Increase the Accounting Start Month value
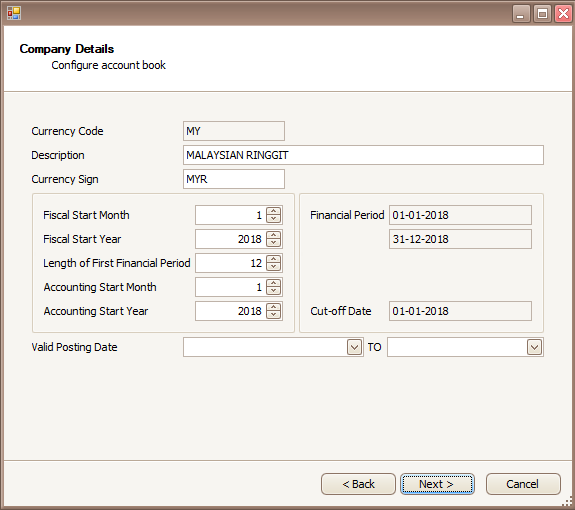Screen dimensions: 575x510 274,283
